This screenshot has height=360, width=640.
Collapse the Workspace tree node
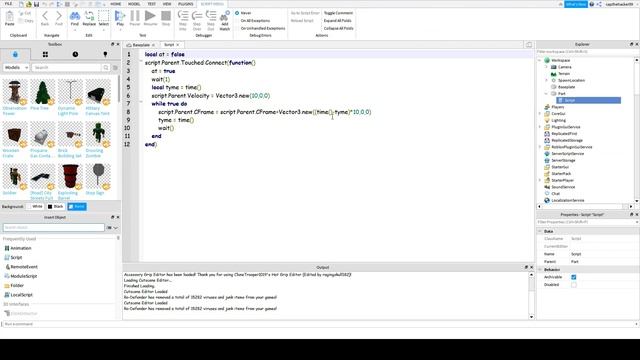[540, 60]
